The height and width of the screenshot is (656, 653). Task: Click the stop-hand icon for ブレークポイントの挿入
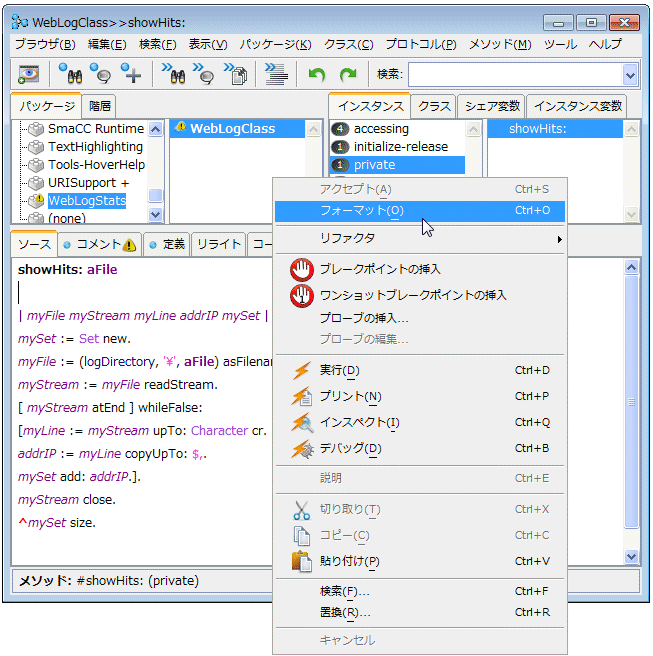(x=301, y=269)
